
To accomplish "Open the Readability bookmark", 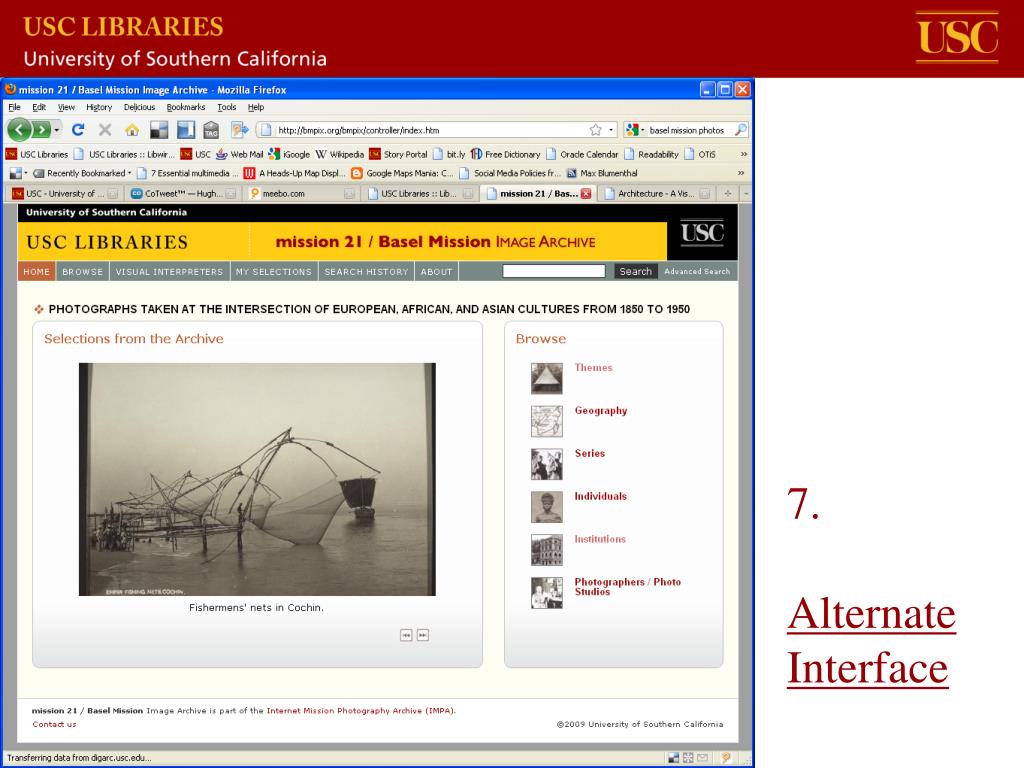I will coord(652,154).
